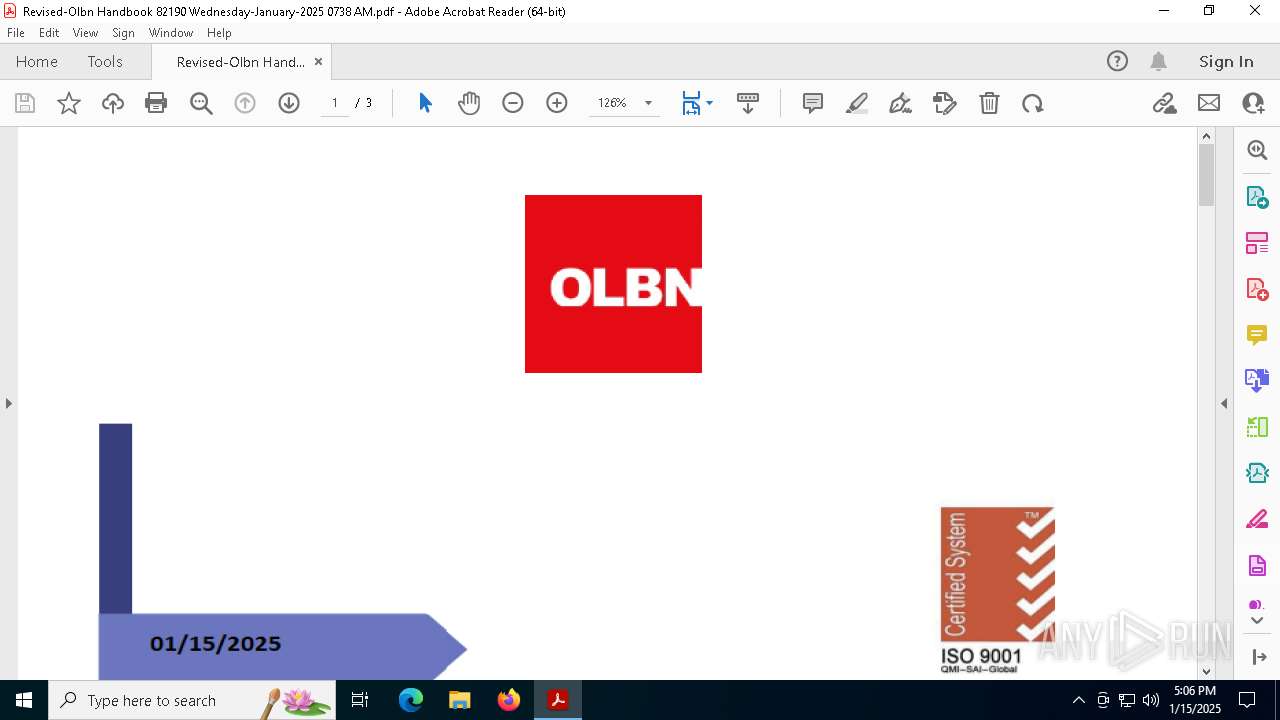Viewport: 1280px width, 720px height.
Task: Select the arrow Selection tool
Action: (425, 103)
